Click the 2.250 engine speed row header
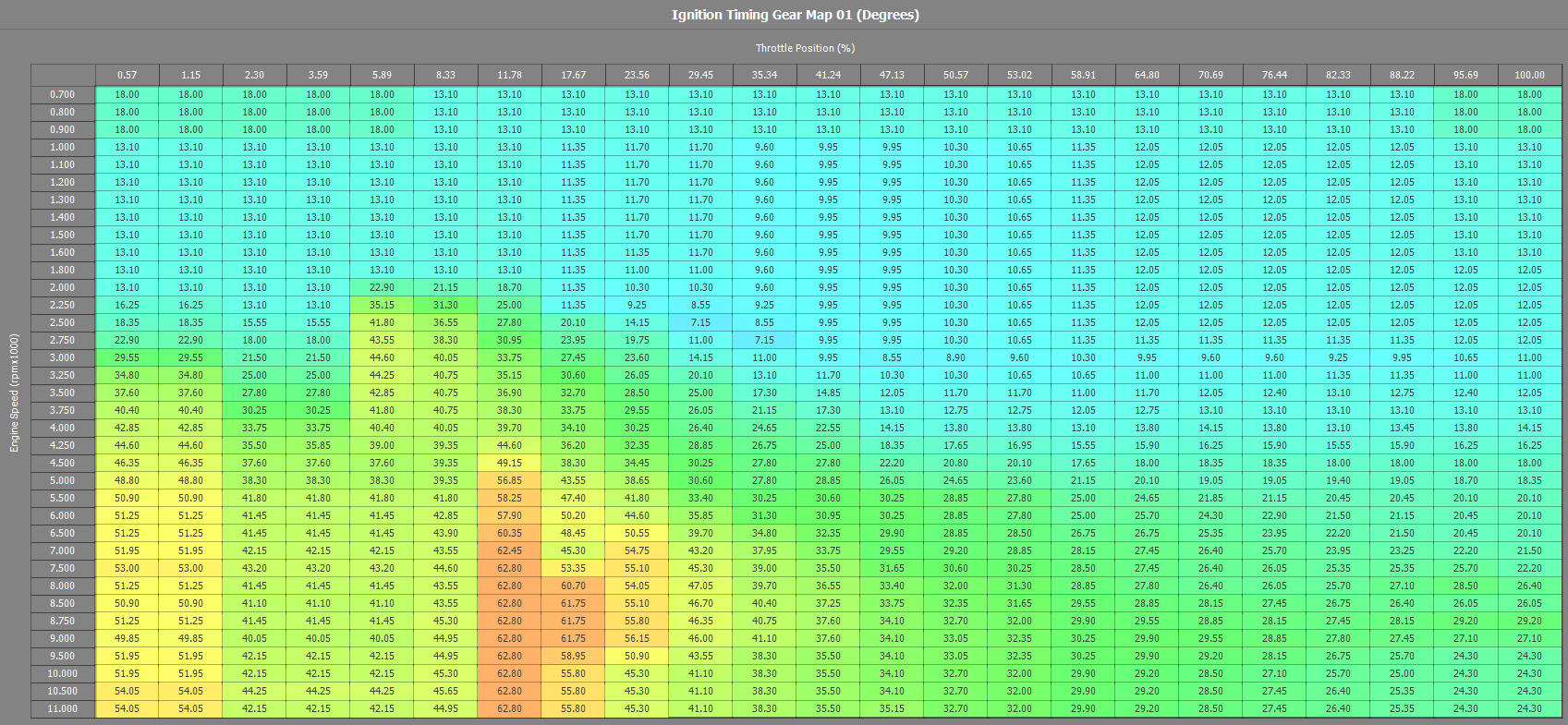 [x=63, y=305]
